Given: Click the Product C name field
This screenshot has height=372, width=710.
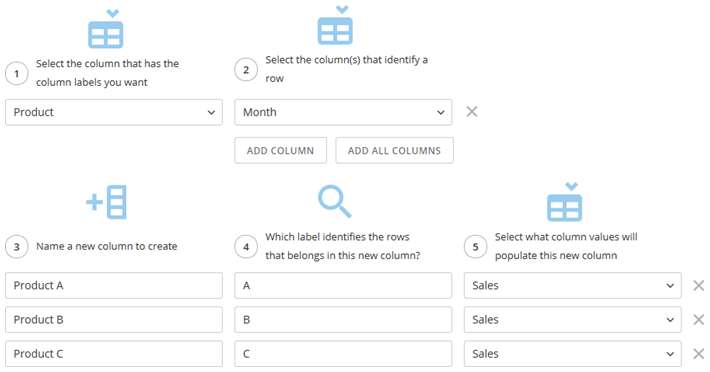Looking at the screenshot, I should click(x=114, y=354).
